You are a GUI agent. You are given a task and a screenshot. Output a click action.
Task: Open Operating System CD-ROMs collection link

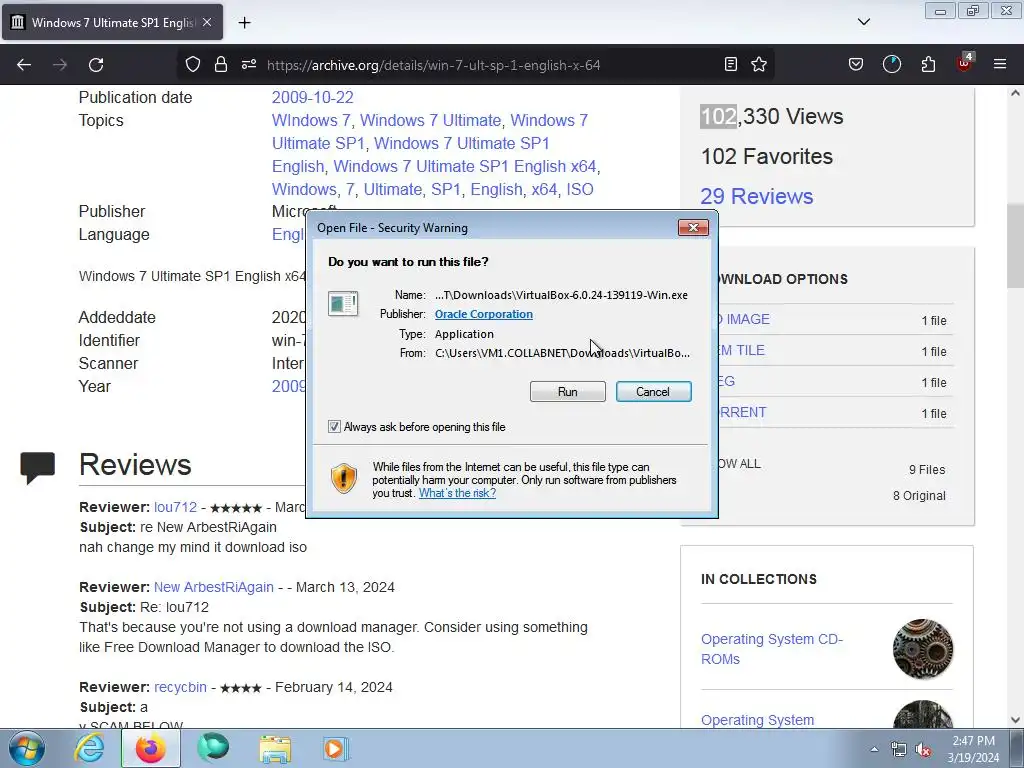[771, 649]
